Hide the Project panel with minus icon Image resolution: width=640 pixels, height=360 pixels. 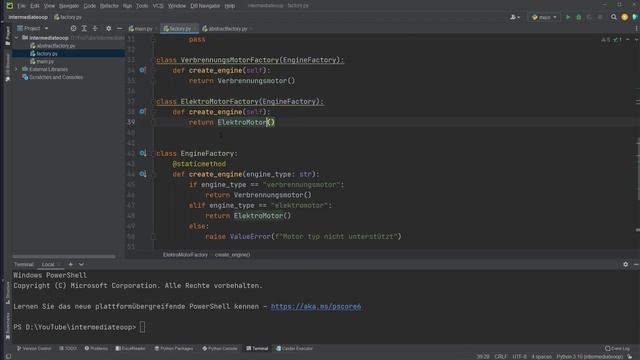click(119, 28)
